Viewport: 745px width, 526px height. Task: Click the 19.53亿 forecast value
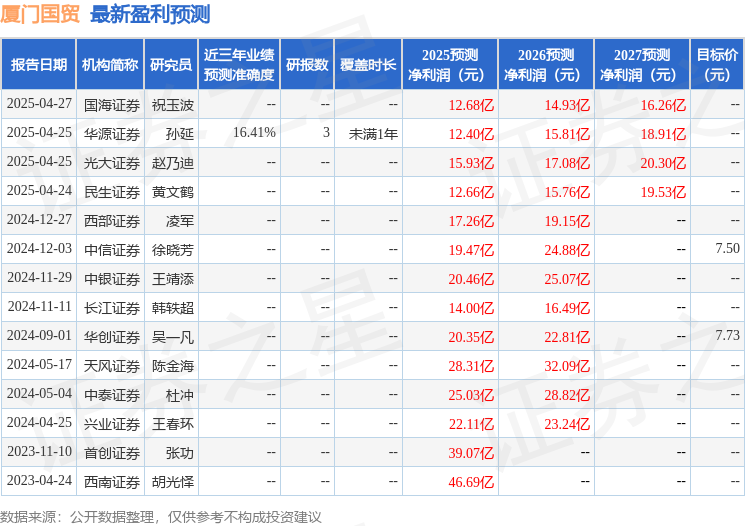663,192
